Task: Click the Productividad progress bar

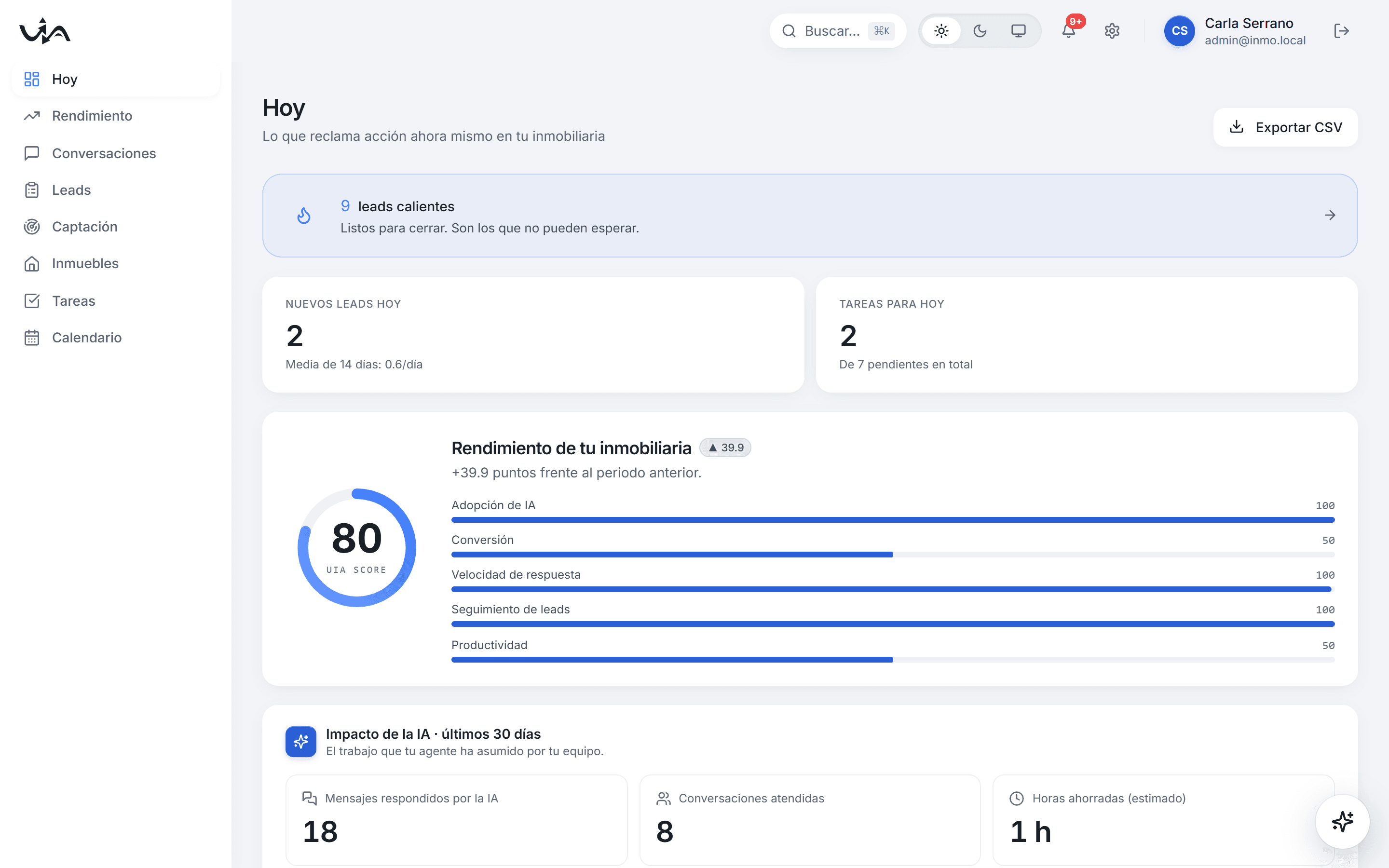Action: (x=893, y=660)
